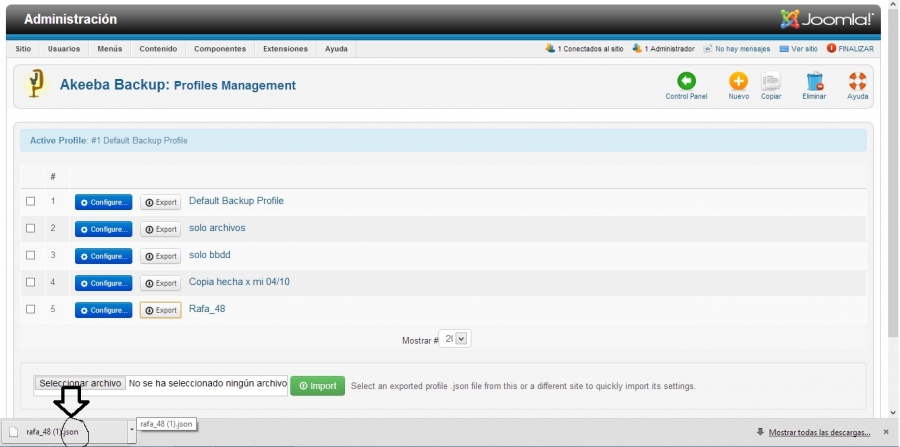
Task: Click the # column header
Action: (x=53, y=176)
